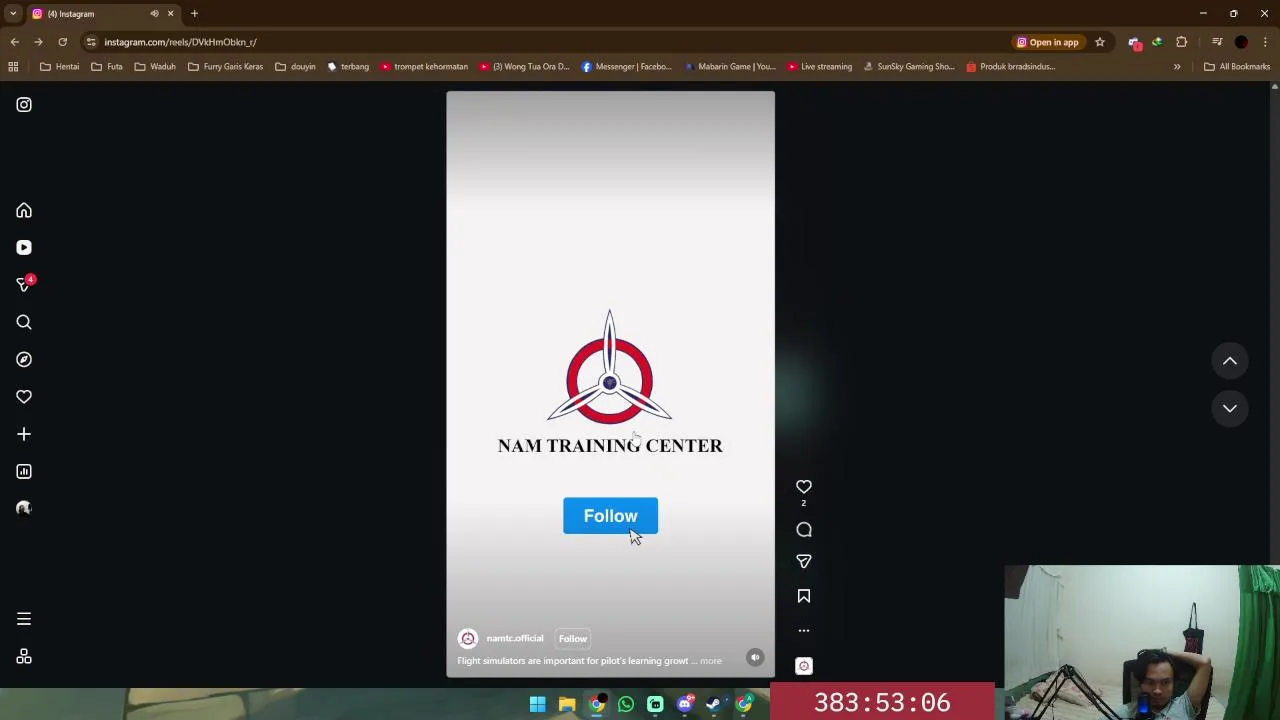Mute the tab via its speaker icon
This screenshot has width=1280, height=720.
pos(154,14)
